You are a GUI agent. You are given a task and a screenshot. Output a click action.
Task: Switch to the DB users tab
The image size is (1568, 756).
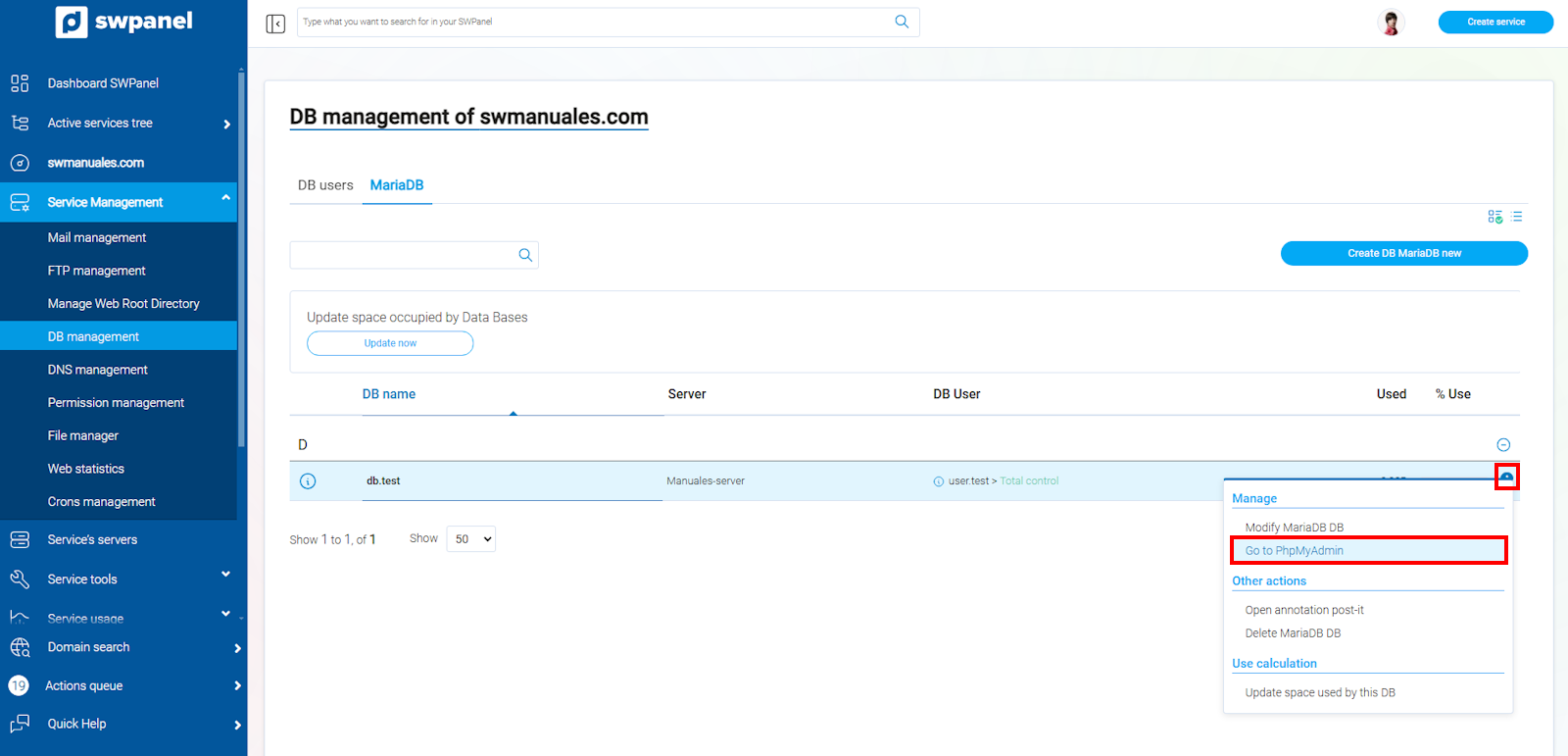pos(325,185)
